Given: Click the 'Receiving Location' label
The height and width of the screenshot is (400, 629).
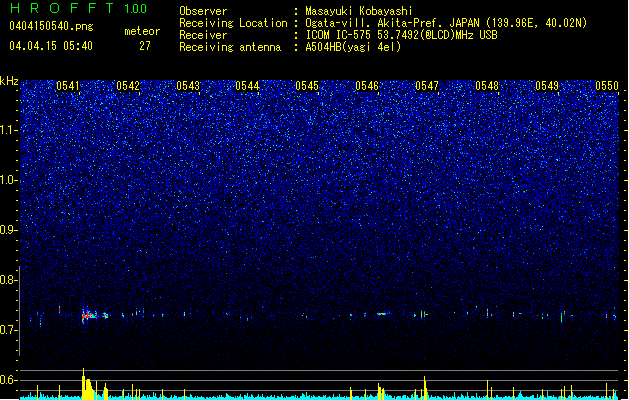Looking at the screenshot, I should (x=233, y=23).
